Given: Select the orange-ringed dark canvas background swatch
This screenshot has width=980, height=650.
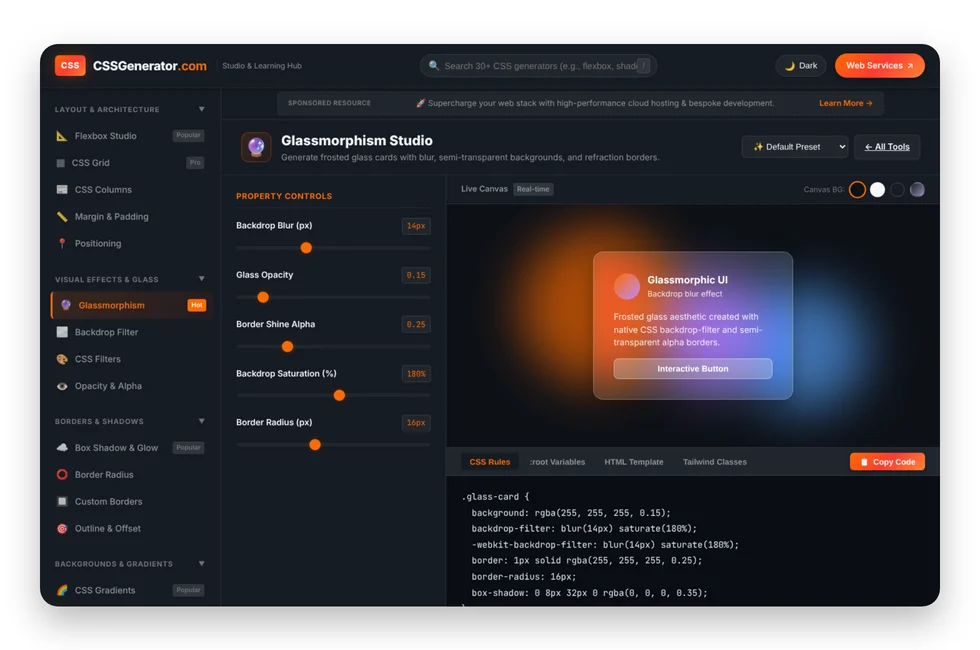Looking at the screenshot, I should (x=858, y=189).
